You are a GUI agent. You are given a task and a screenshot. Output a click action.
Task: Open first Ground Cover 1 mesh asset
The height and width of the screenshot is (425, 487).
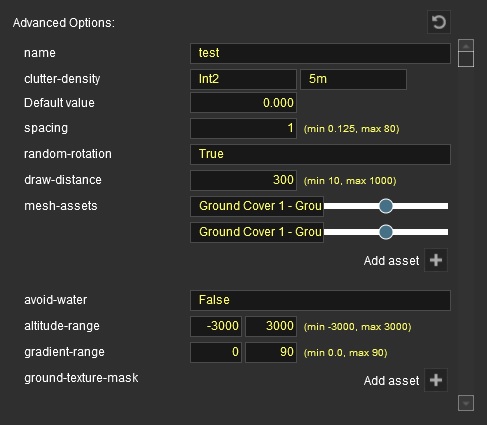[x=257, y=206]
